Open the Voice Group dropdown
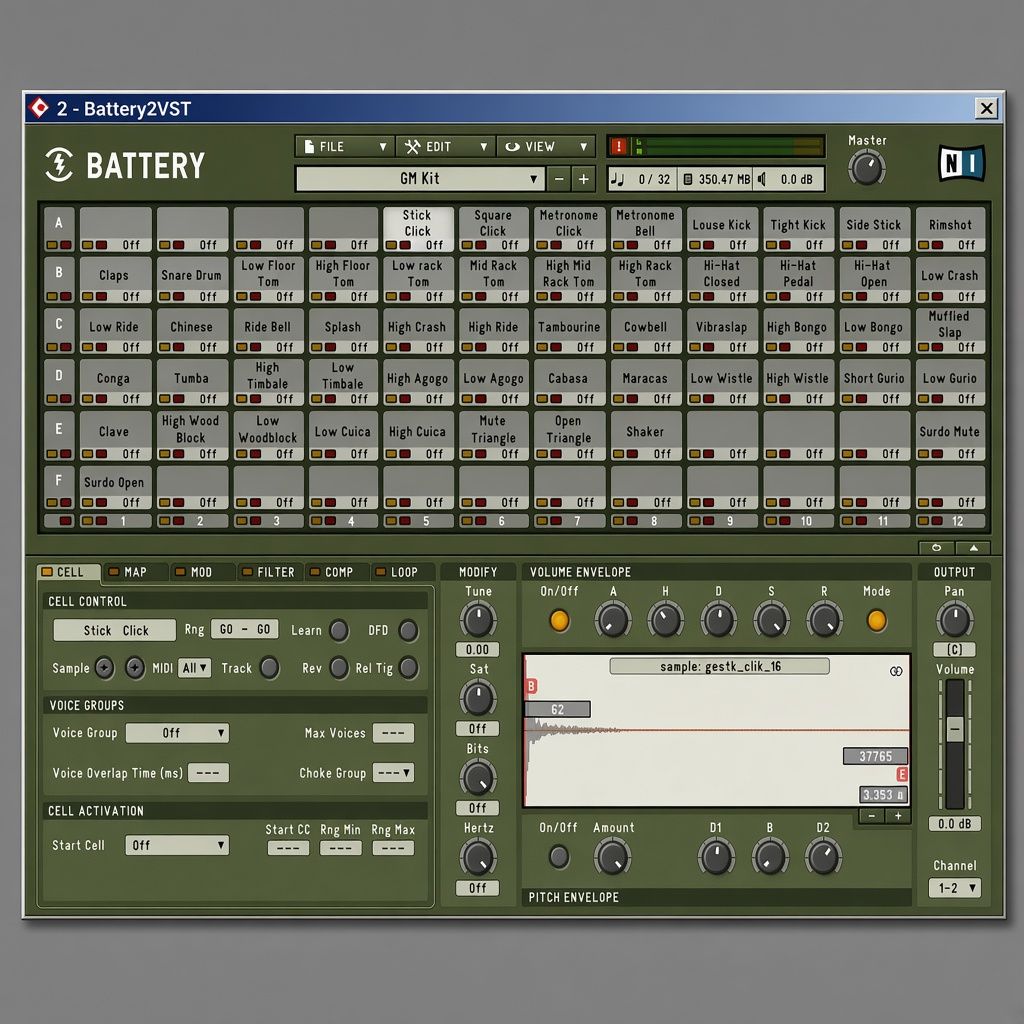Screen dimensions: 1024x1024 click(x=177, y=733)
